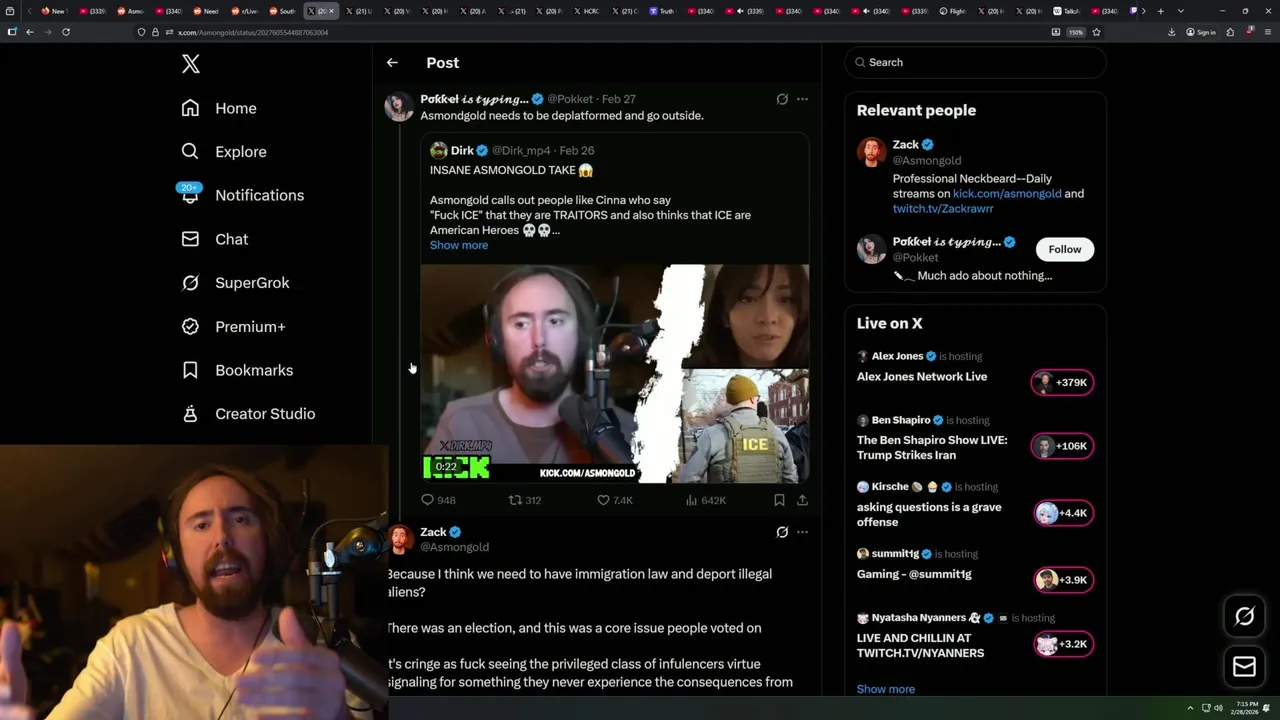
Task: Open Bookmarks in the sidebar
Action: (237, 370)
